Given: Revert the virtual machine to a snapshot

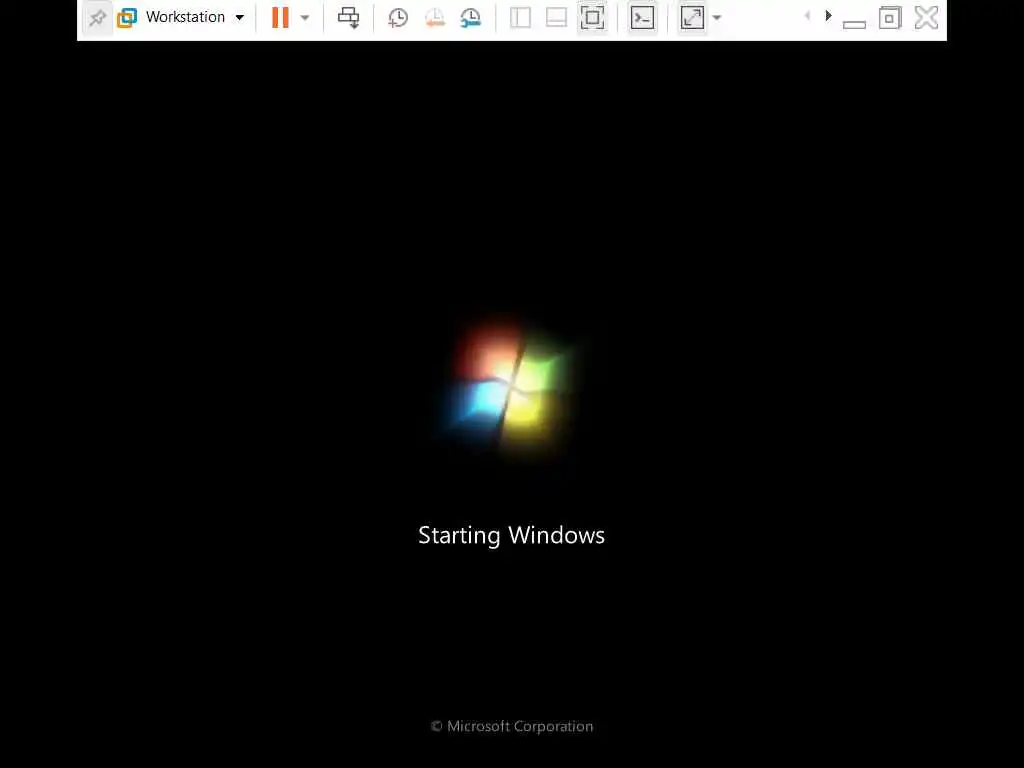Looking at the screenshot, I should coord(434,18).
